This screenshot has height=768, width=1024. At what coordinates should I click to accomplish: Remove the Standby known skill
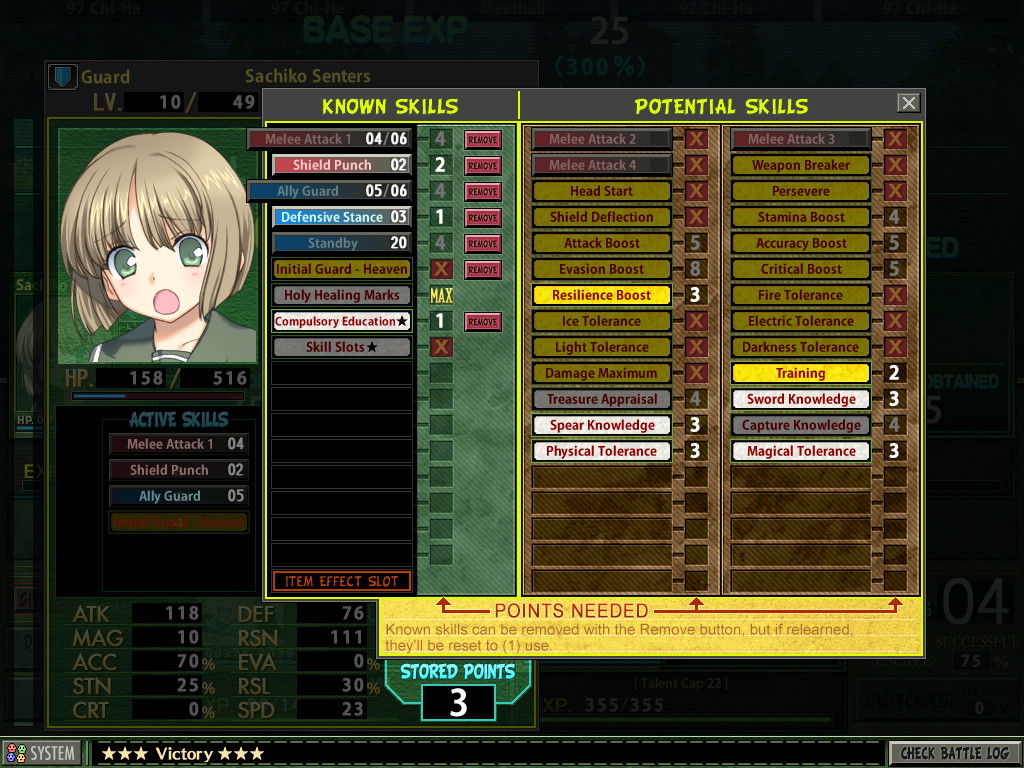tap(483, 244)
